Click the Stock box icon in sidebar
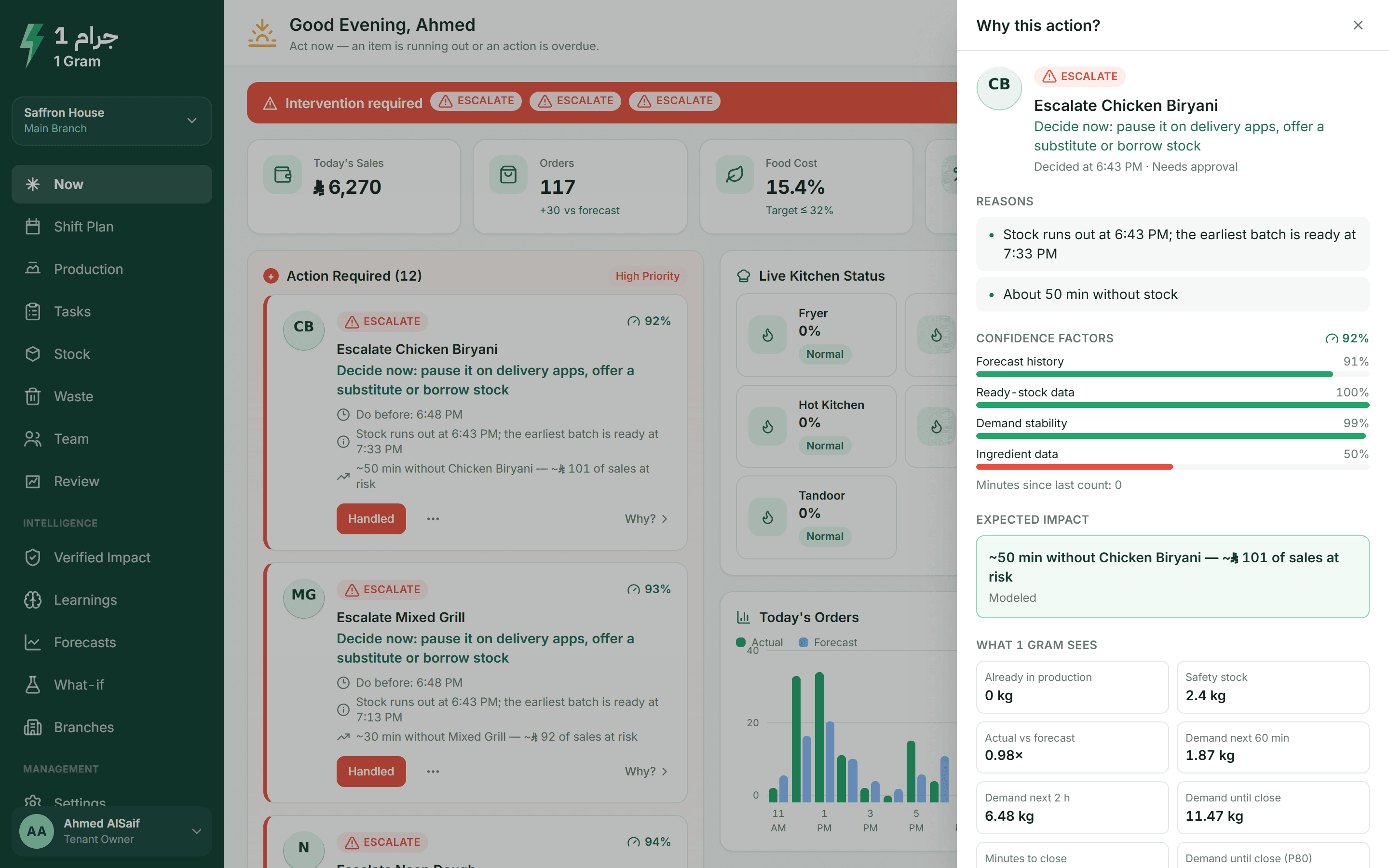Image resolution: width=1389 pixels, height=868 pixels. pos(33,354)
